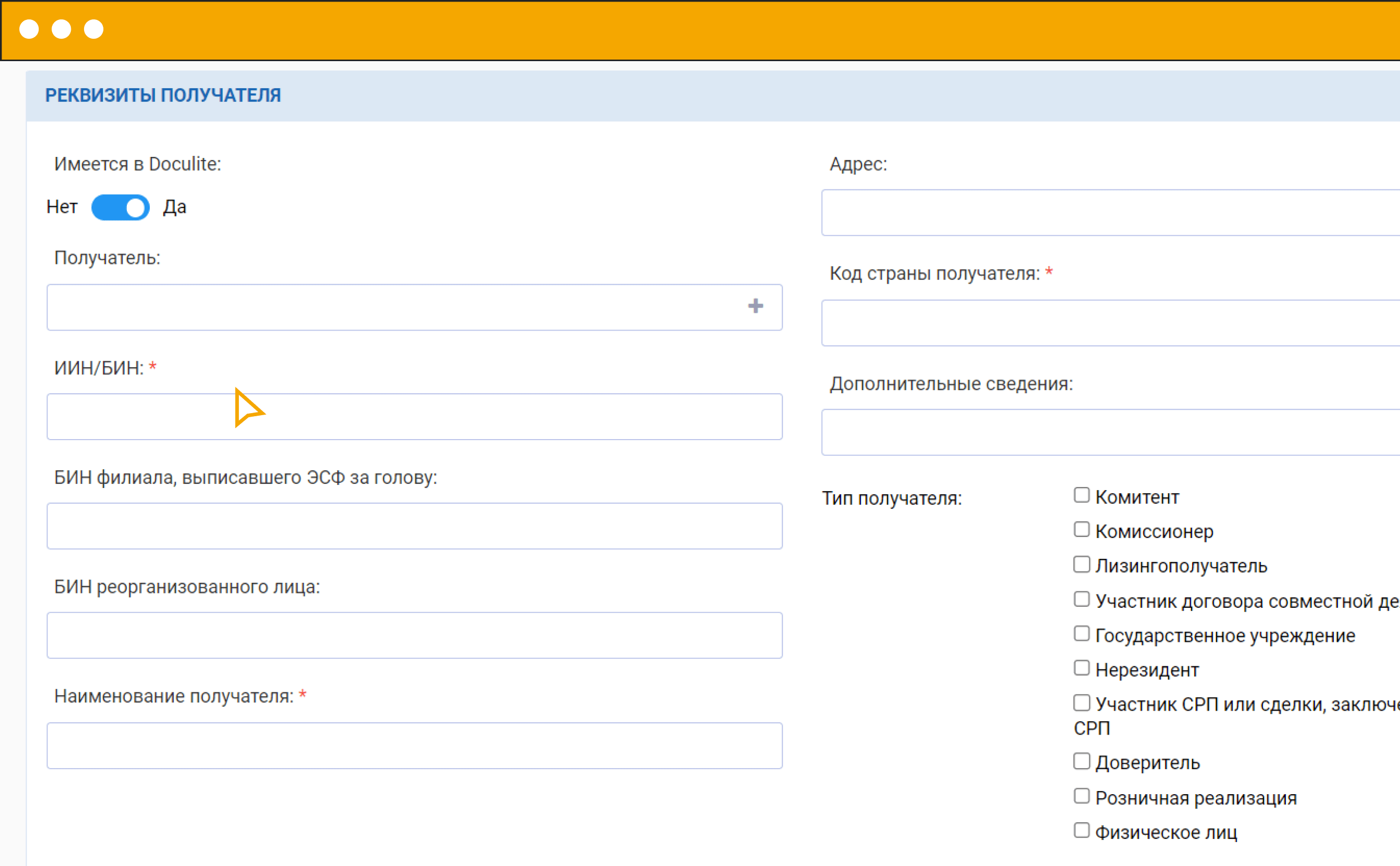Tick the Участник договора совместной деятельности checkbox
Image resolution: width=1400 pixels, height=866 pixels.
1081,599
